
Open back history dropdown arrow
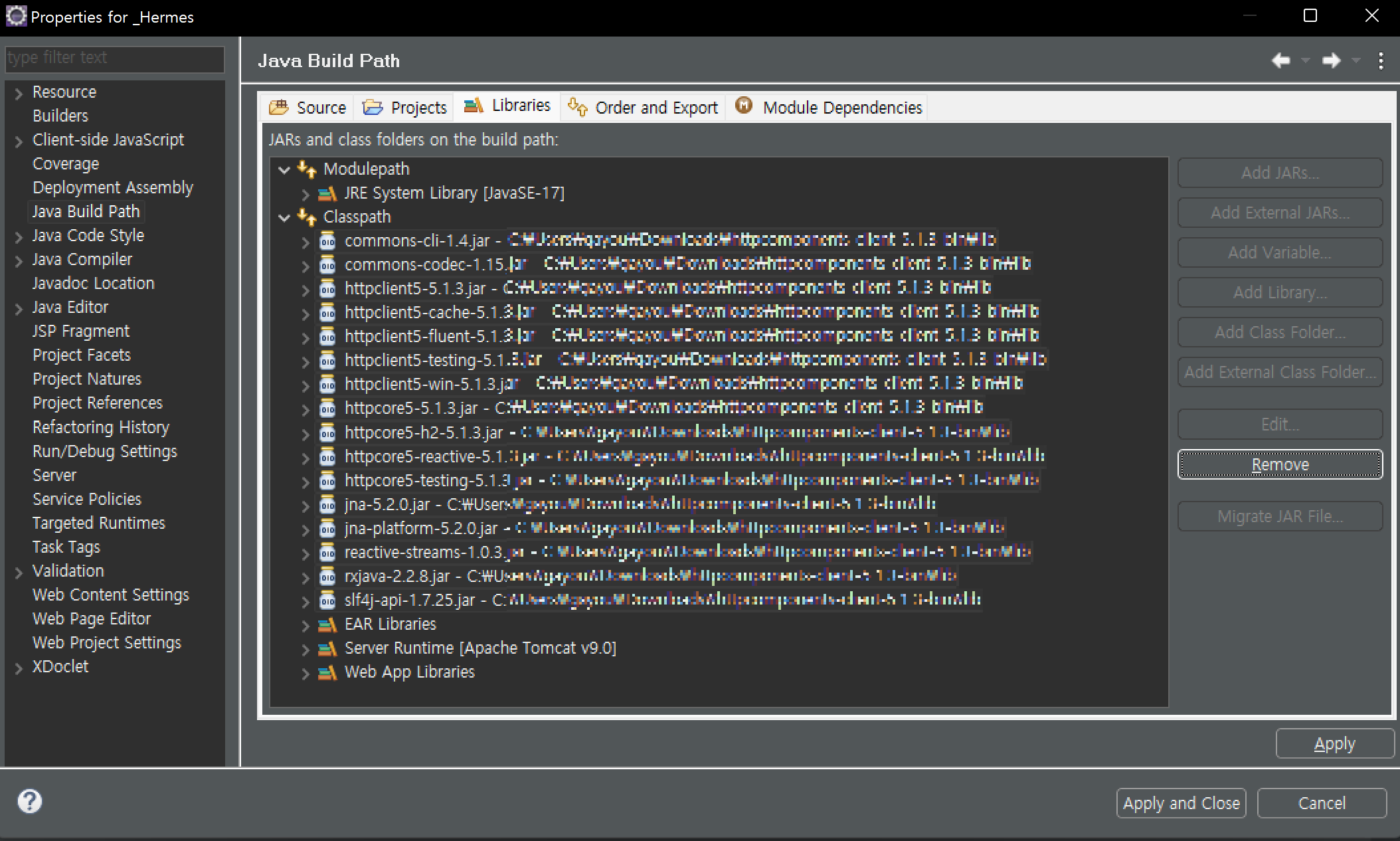point(1306,60)
